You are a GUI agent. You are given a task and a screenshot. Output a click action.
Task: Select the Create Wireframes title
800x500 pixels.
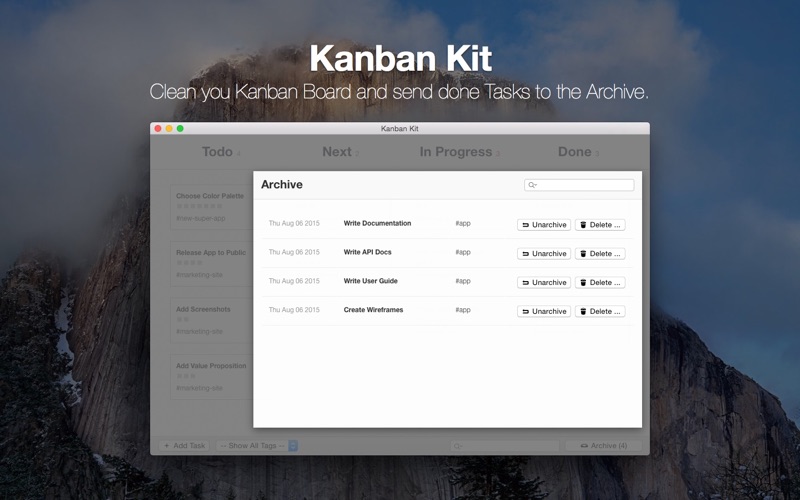tap(373, 310)
